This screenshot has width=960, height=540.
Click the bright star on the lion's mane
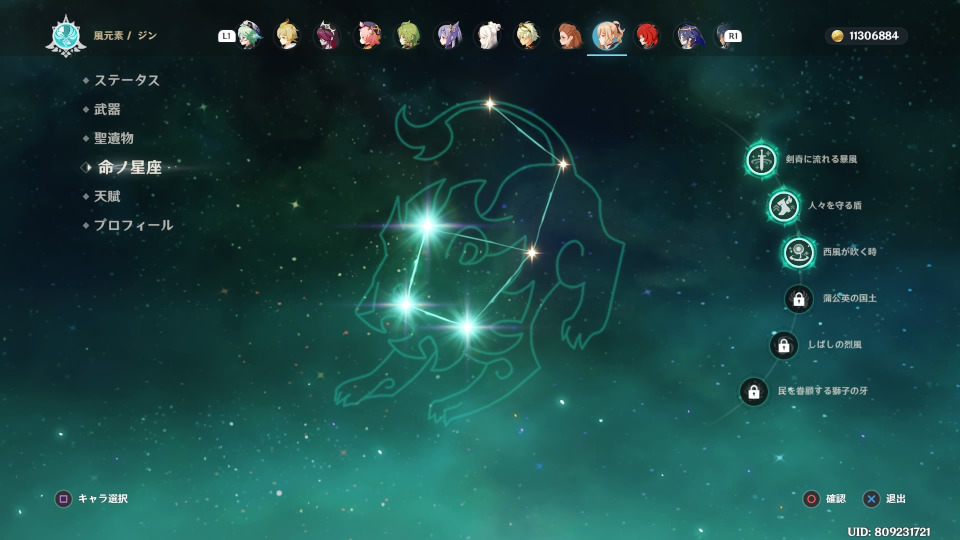[x=427, y=225]
